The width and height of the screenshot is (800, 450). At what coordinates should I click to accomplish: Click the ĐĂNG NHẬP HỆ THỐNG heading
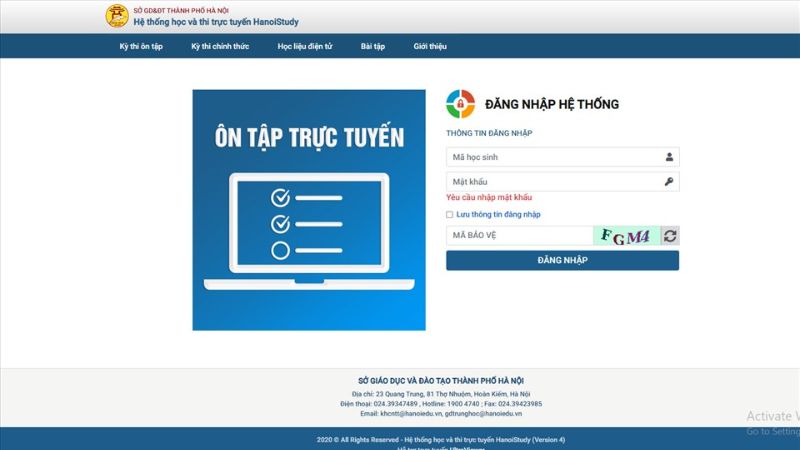click(x=552, y=104)
